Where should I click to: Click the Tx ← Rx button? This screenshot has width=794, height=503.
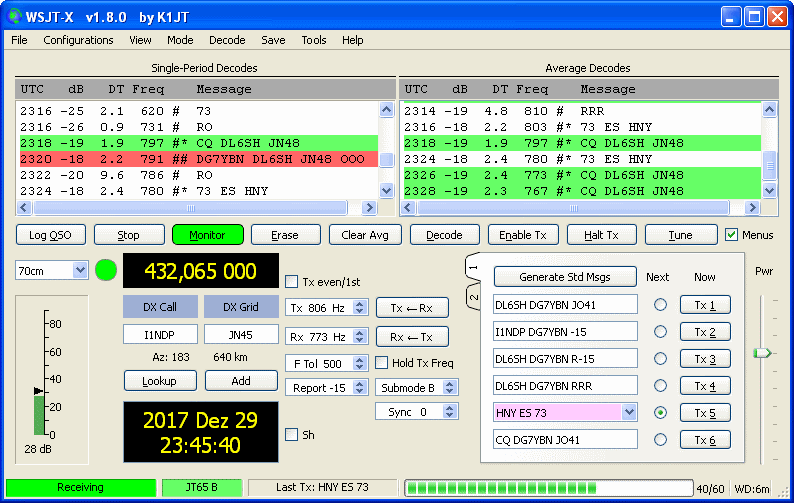point(411,308)
